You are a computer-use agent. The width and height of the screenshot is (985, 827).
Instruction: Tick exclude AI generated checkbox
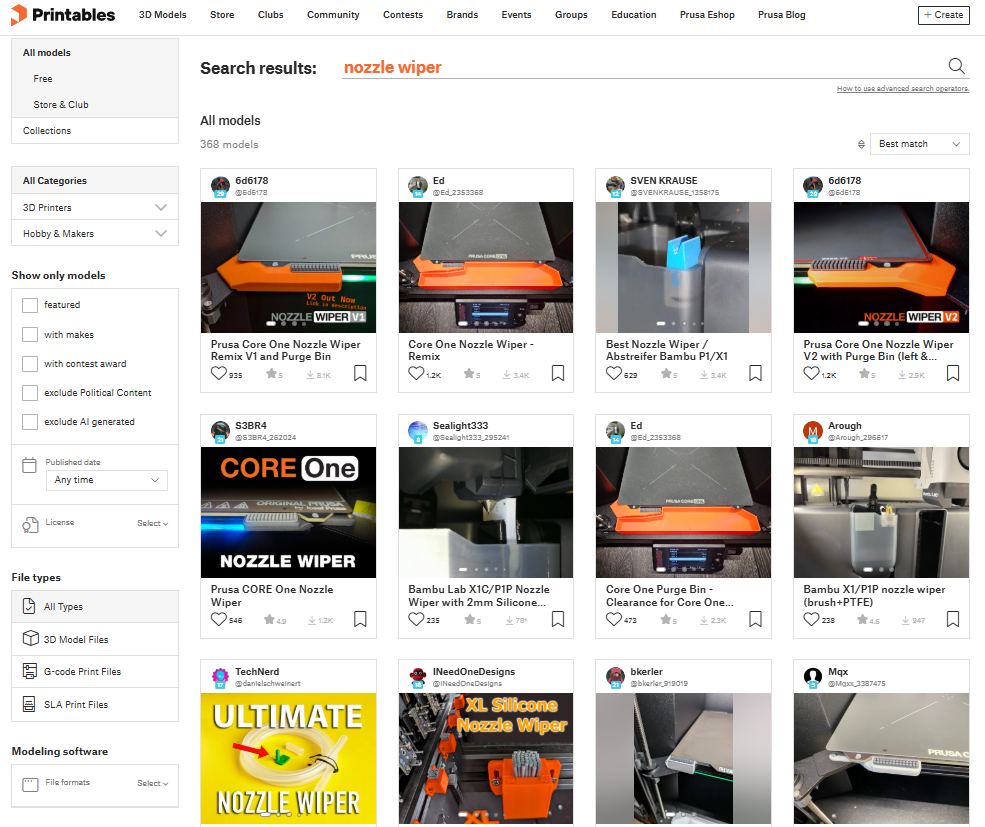tap(30, 422)
